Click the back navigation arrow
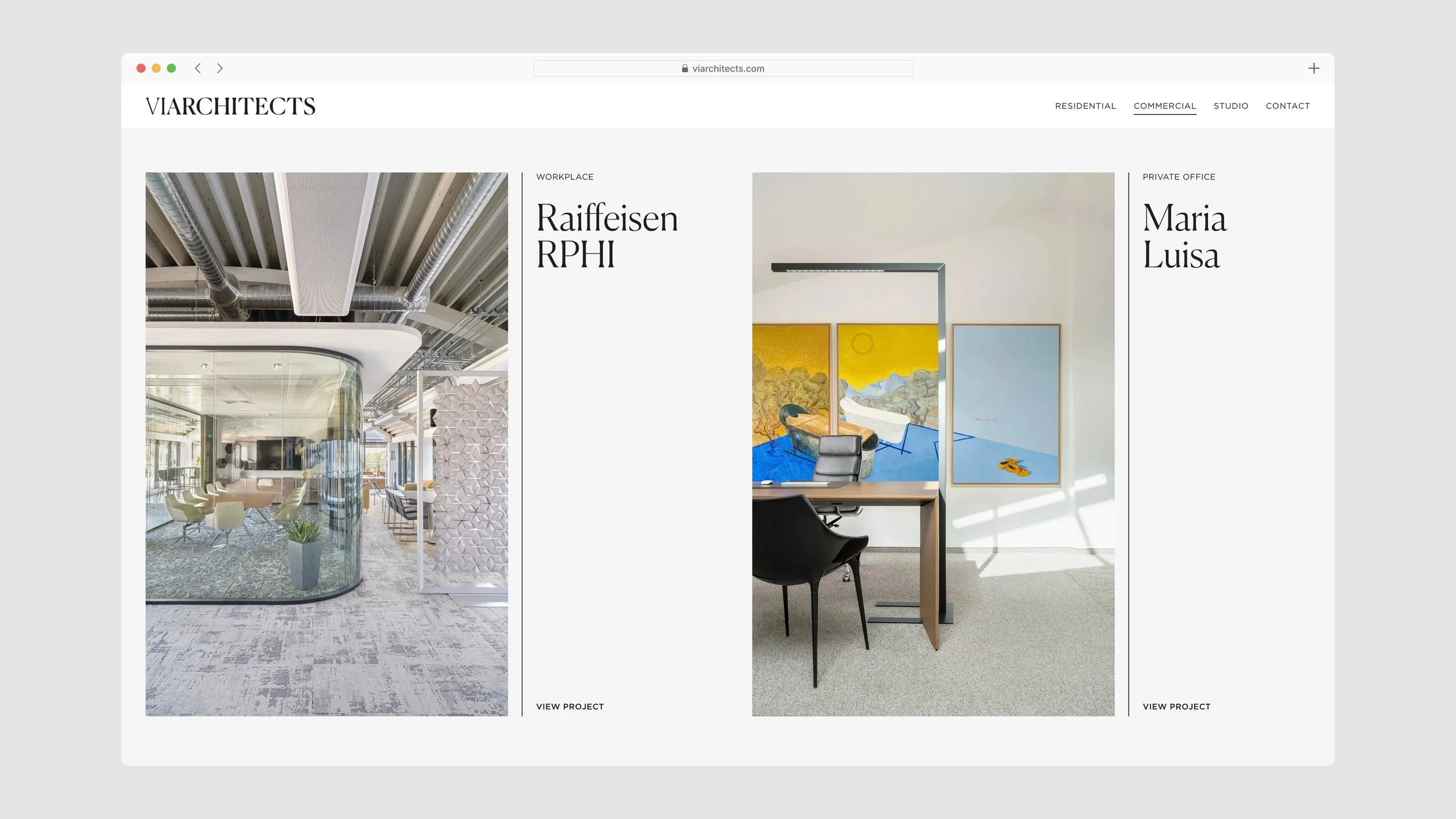Viewport: 1456px width, 819px height. (198, 68)
